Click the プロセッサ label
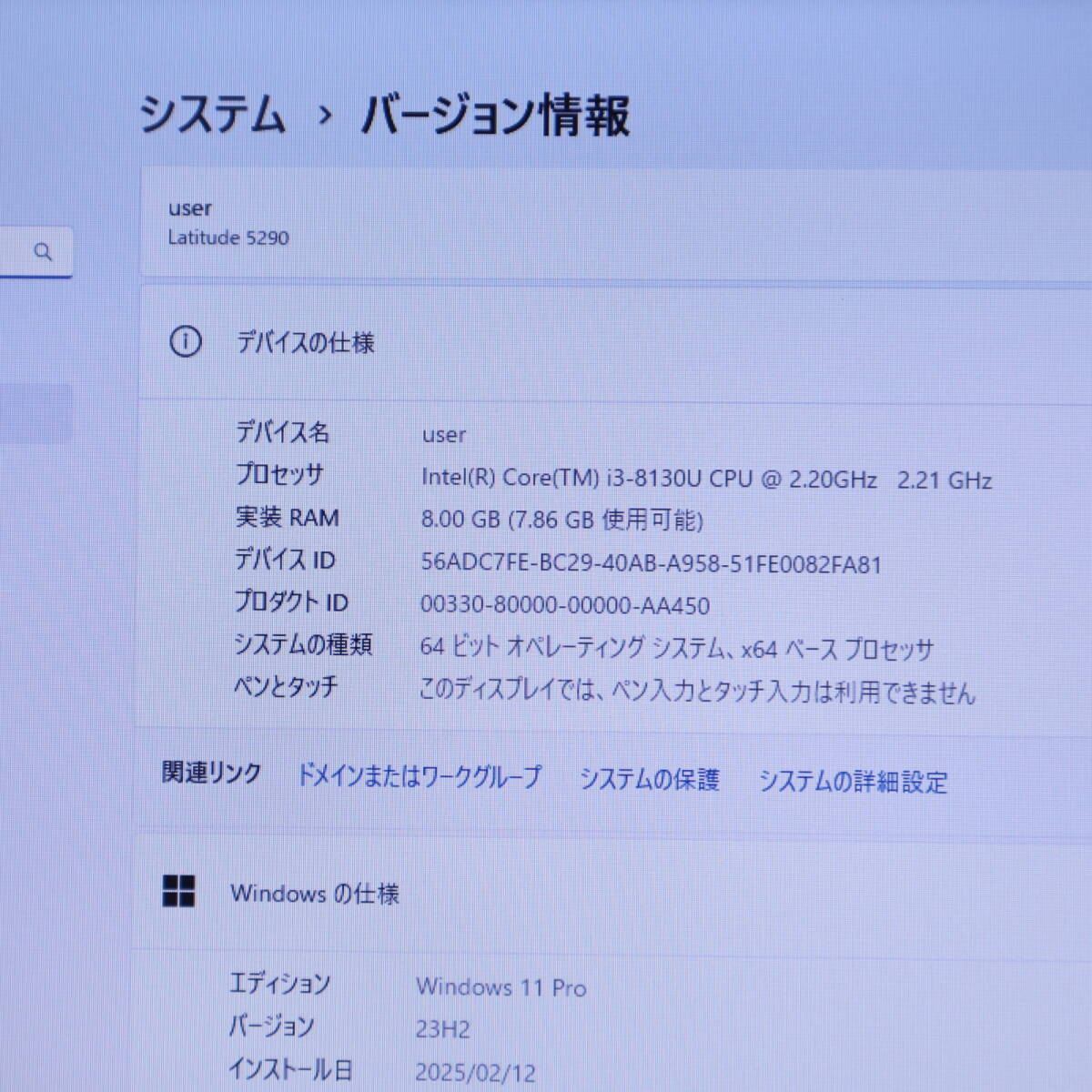Screen dimensions: 1092x1092 coord(279,474)
